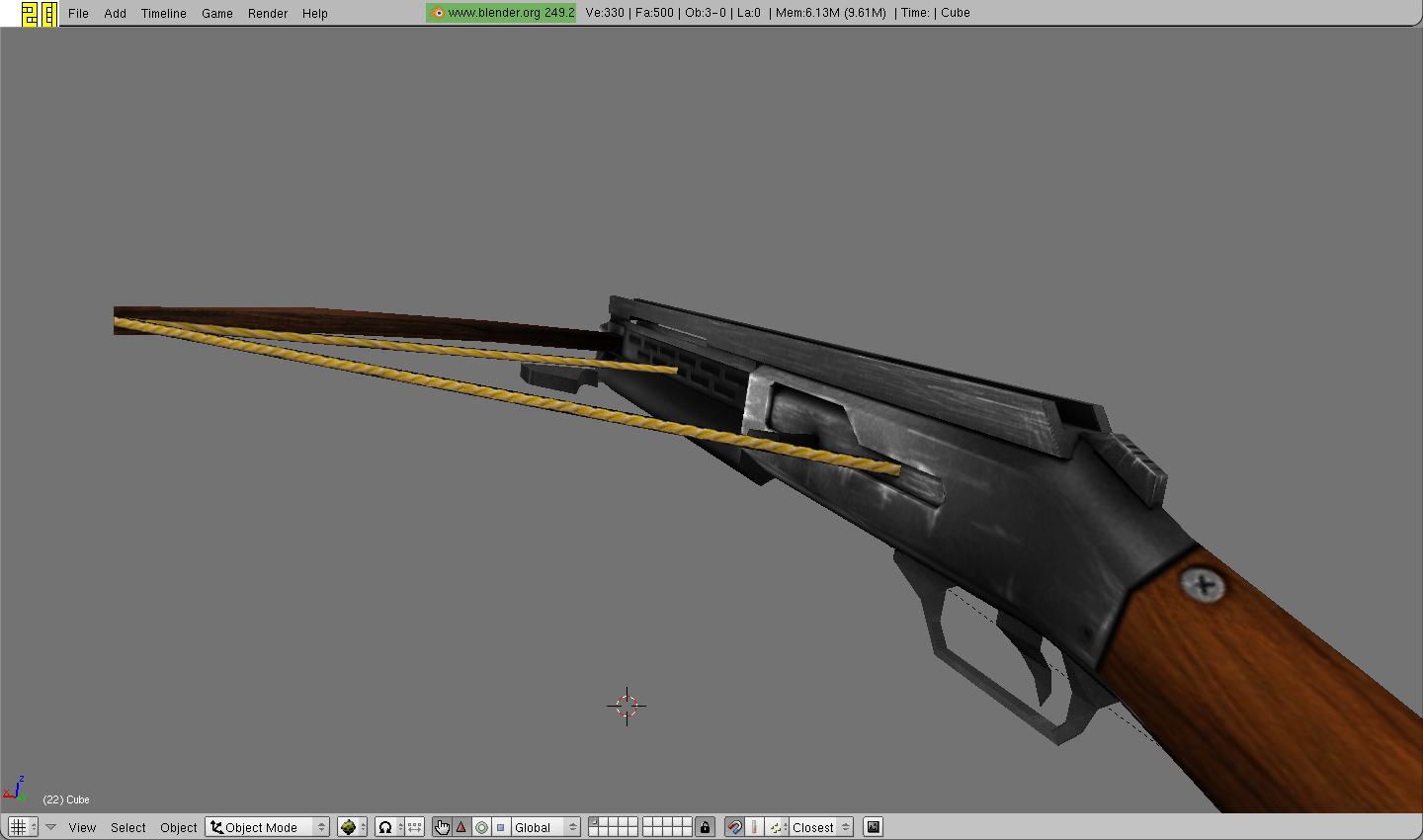
Task: Click the 3D cursor in the viewport
Action: tap(627, 706)
